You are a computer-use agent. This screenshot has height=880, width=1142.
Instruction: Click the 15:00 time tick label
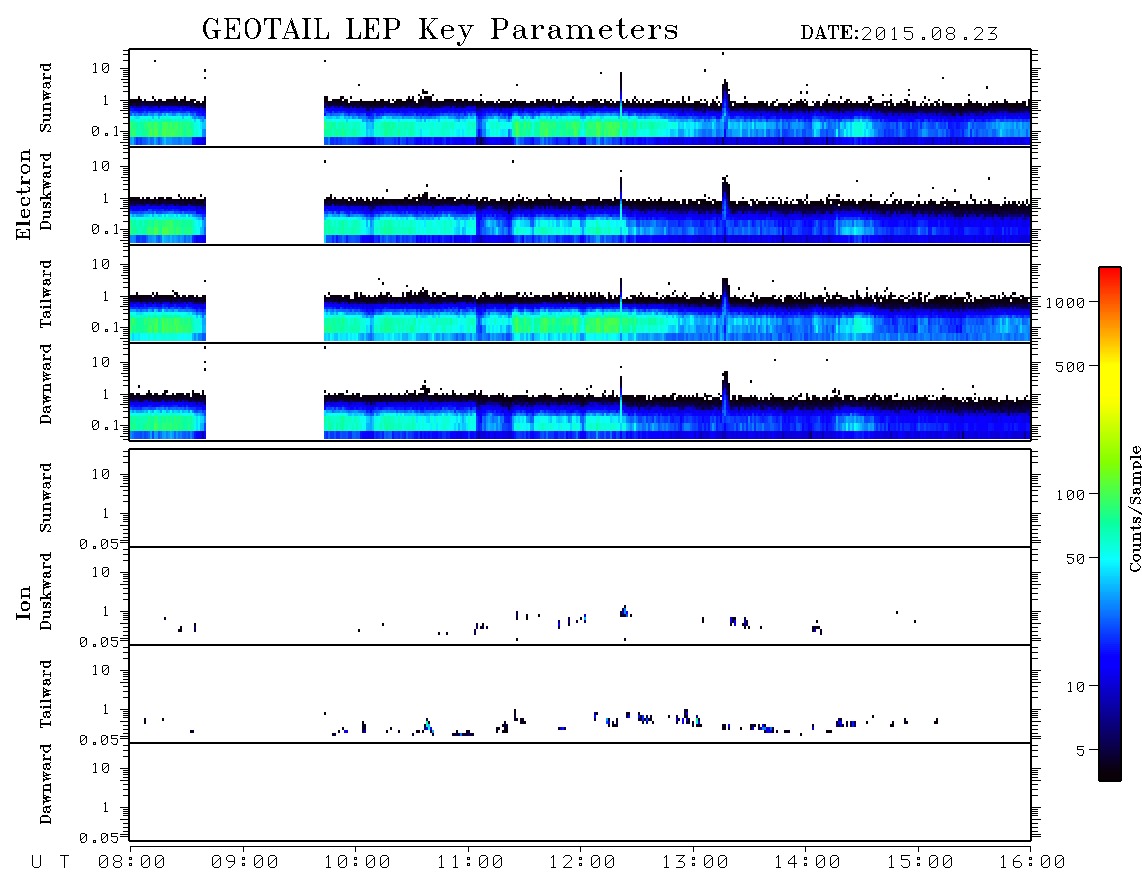(920, 863)
